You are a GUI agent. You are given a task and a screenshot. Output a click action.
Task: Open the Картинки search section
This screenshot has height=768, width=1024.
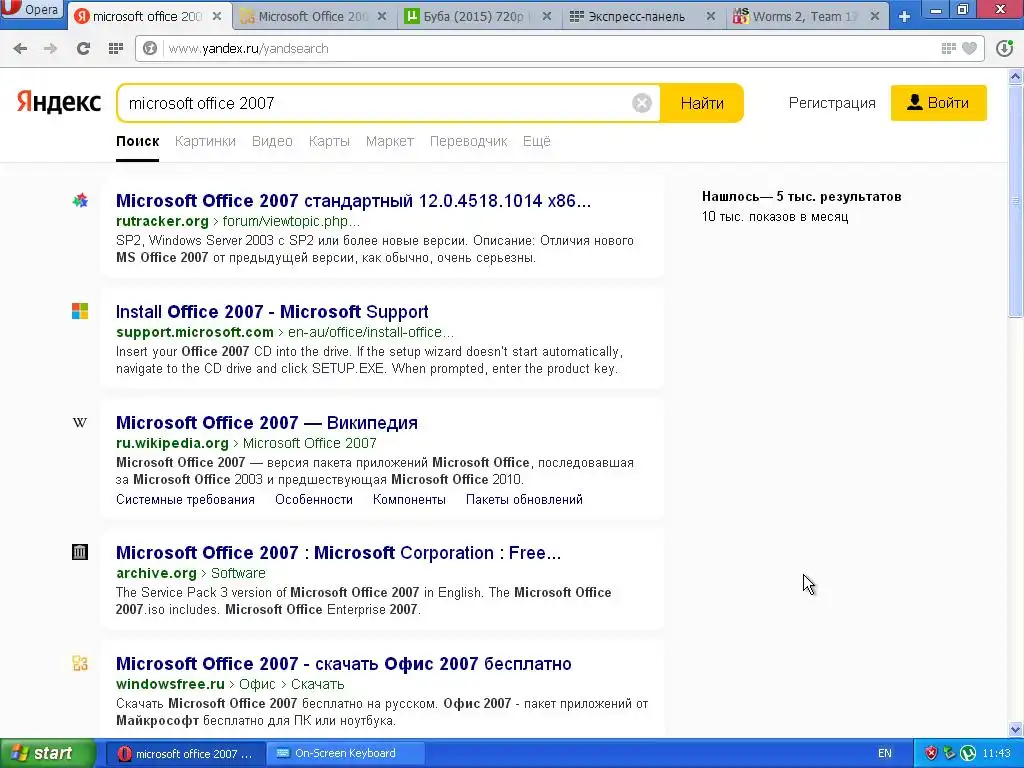point(205,141)
